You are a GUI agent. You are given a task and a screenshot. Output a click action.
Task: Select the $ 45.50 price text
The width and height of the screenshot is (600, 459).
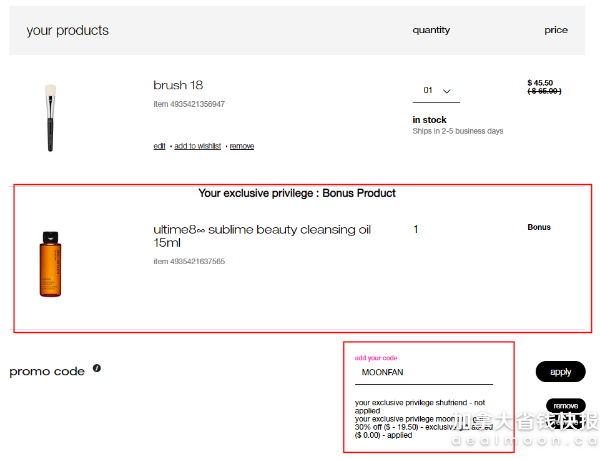coord(540,83)
